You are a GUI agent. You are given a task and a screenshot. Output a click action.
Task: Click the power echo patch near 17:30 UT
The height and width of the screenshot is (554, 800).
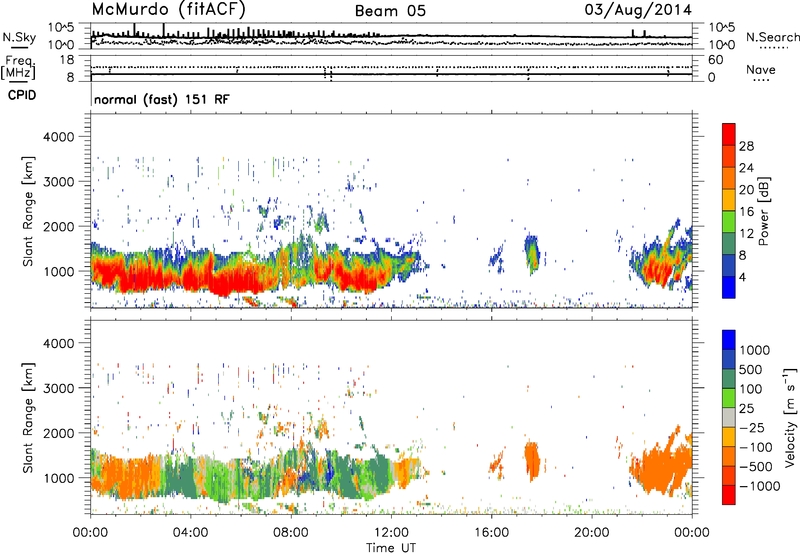pyautogui.click(x=532, y=254)
